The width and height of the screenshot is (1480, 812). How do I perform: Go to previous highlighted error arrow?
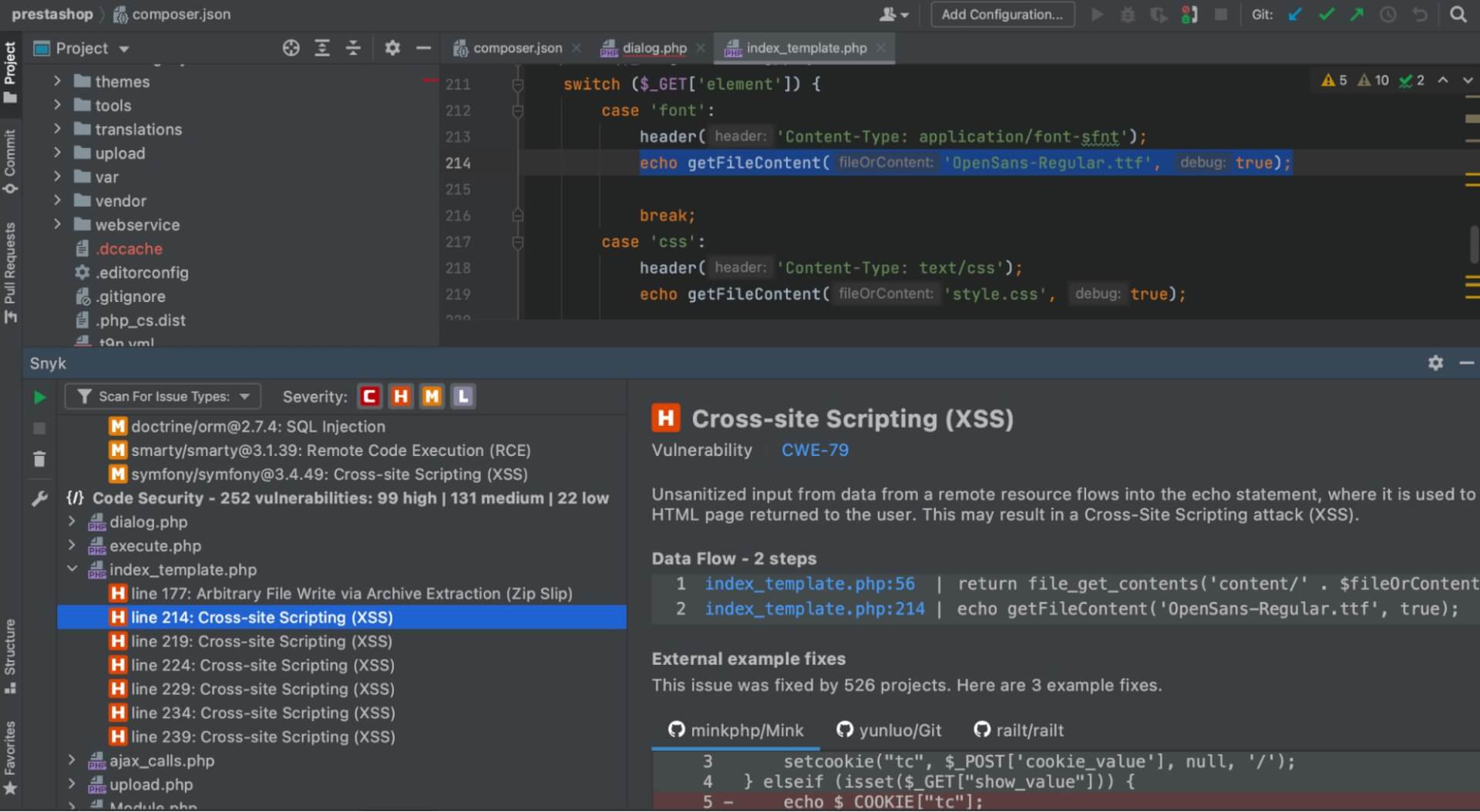point(1443,80)
